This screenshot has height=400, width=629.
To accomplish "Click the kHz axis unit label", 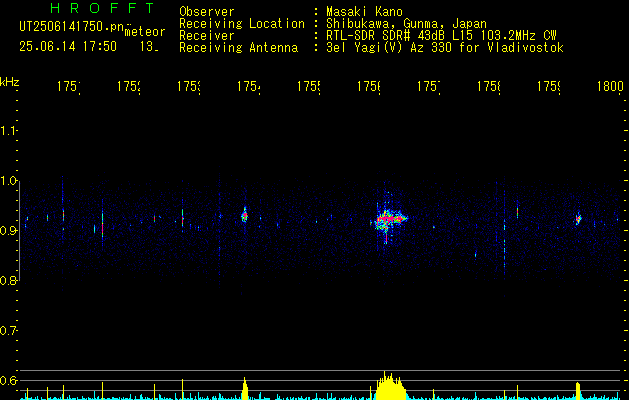I will (x=9, y=82).
